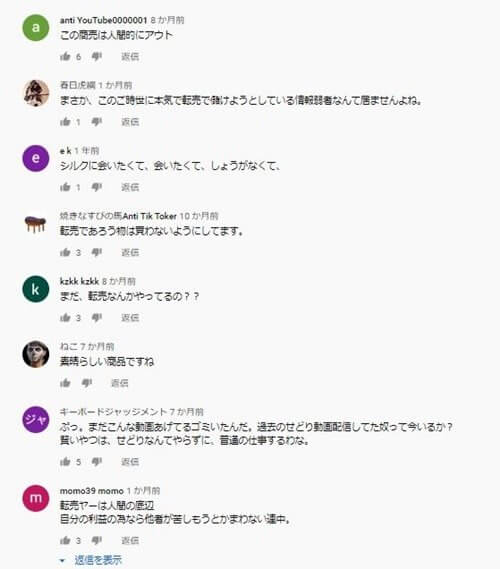
Task: Like the ねこ comment 素晴らしい商品ですね
Action: pos(65,383)
